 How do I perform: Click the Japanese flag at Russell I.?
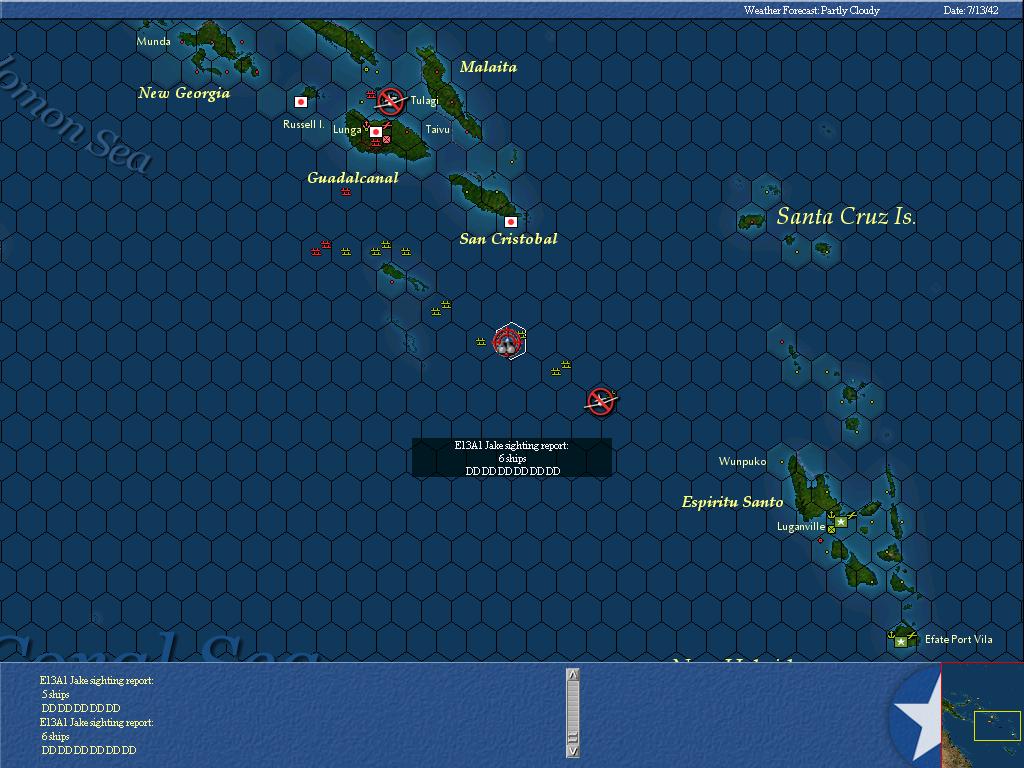click(301, 102)
